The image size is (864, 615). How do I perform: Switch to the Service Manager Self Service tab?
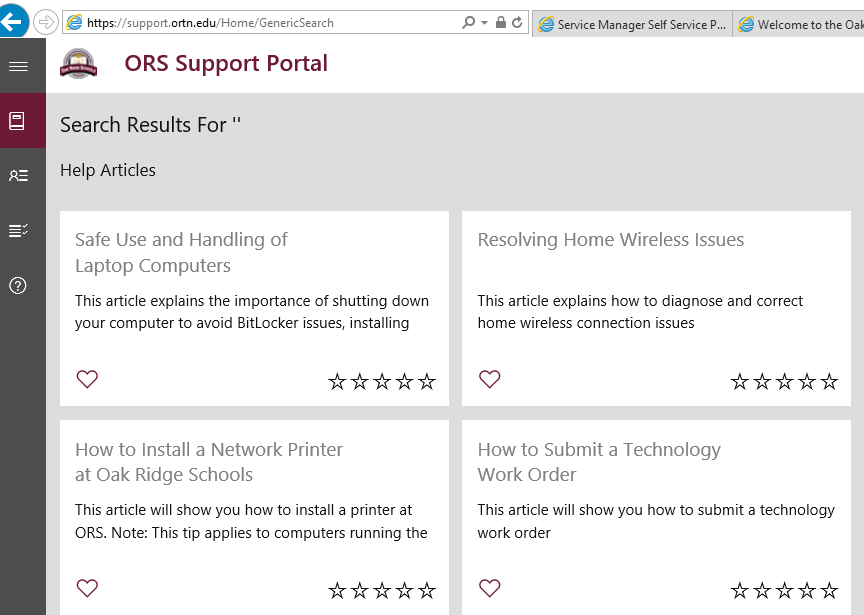coord(632,22)
